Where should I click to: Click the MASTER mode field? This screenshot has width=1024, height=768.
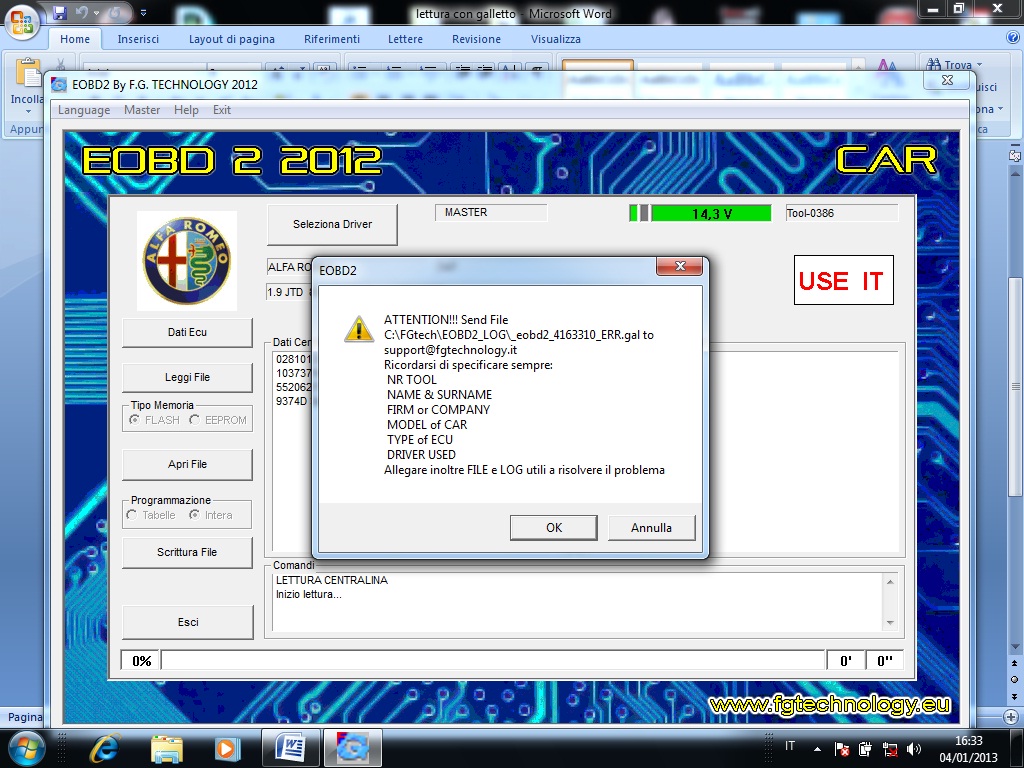coord(490,212)
